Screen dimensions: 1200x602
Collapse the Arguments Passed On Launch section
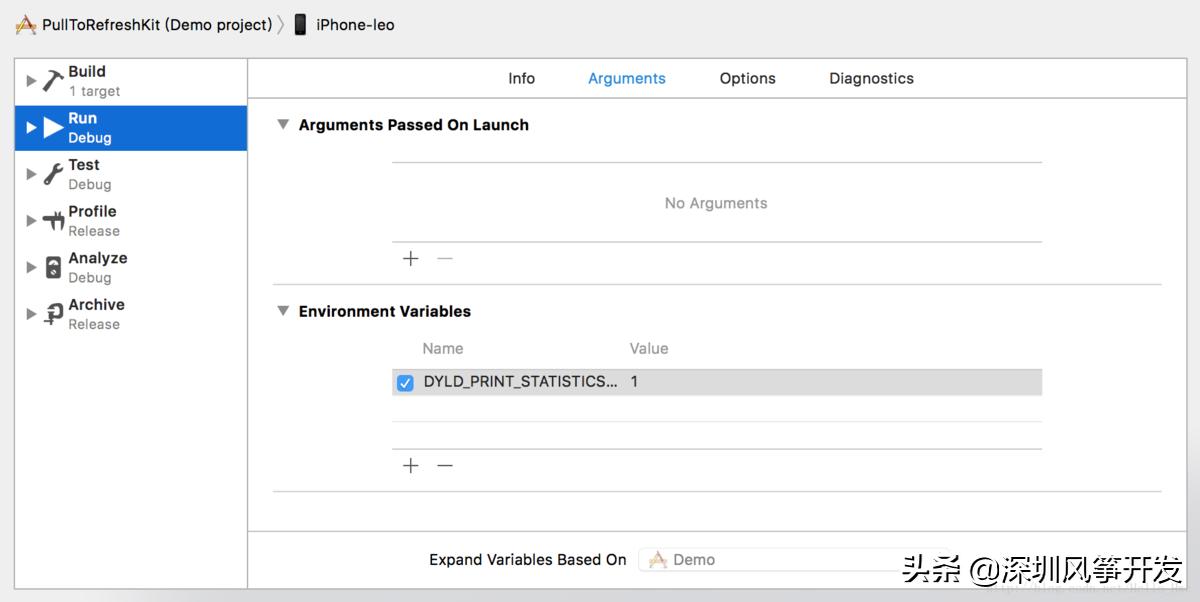coord(283,125)
